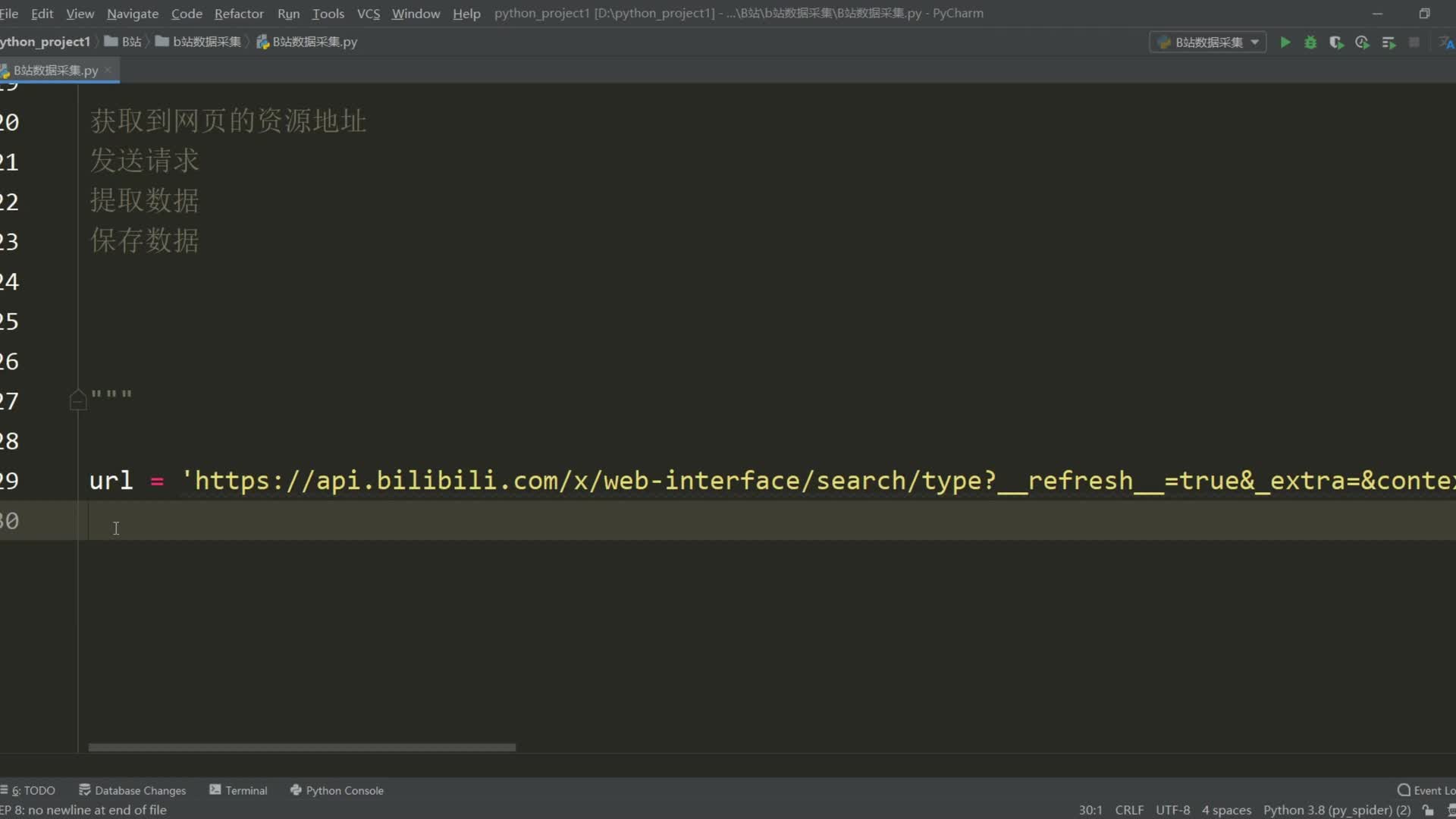This screenshot has width=1456, height=819.
Task: Click the comment 获取到网页的资源地址
Action: (x=228, y=121)
